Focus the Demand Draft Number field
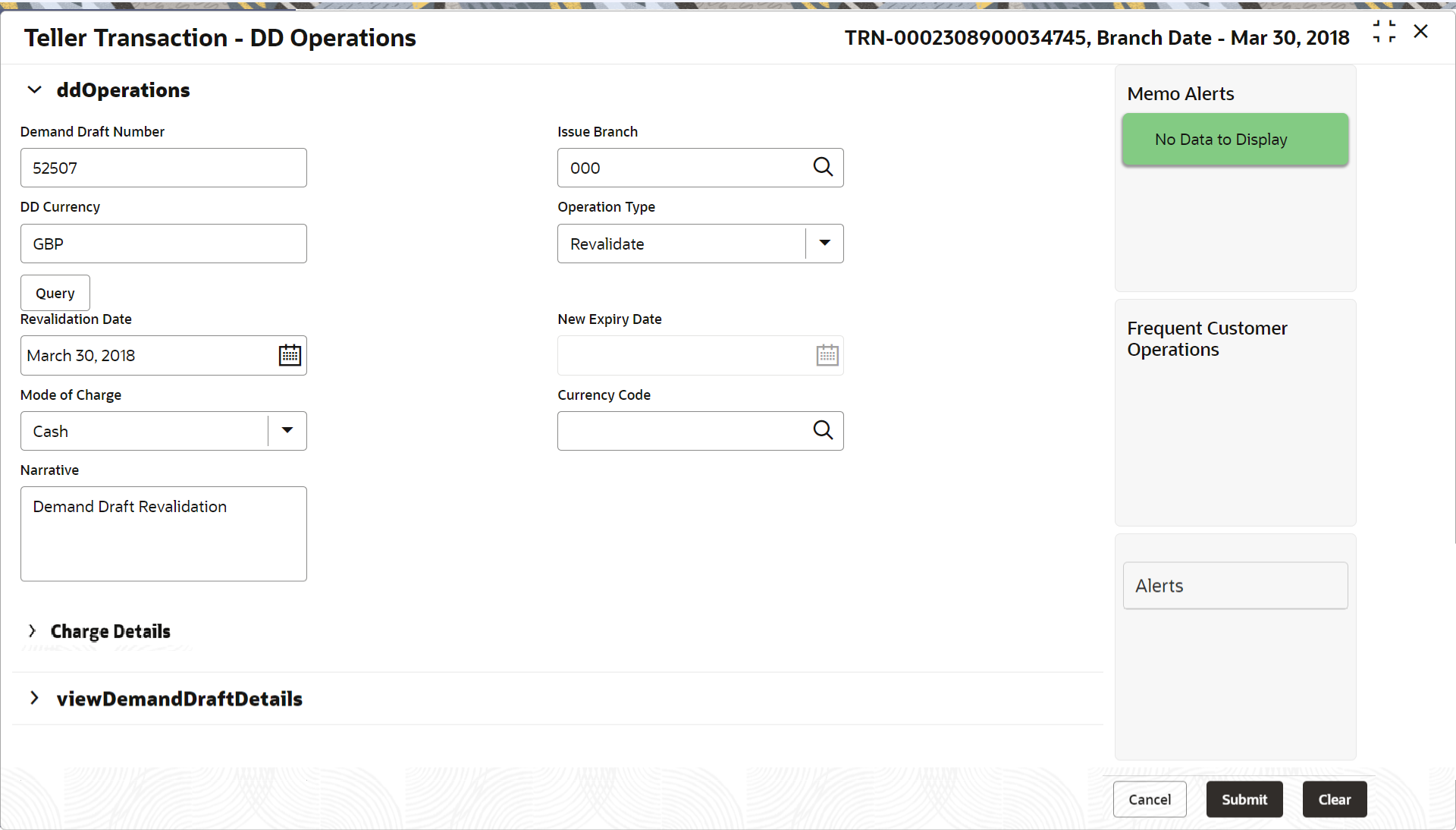Viewport: 1456px width, 830px height. tap(163, 168)
